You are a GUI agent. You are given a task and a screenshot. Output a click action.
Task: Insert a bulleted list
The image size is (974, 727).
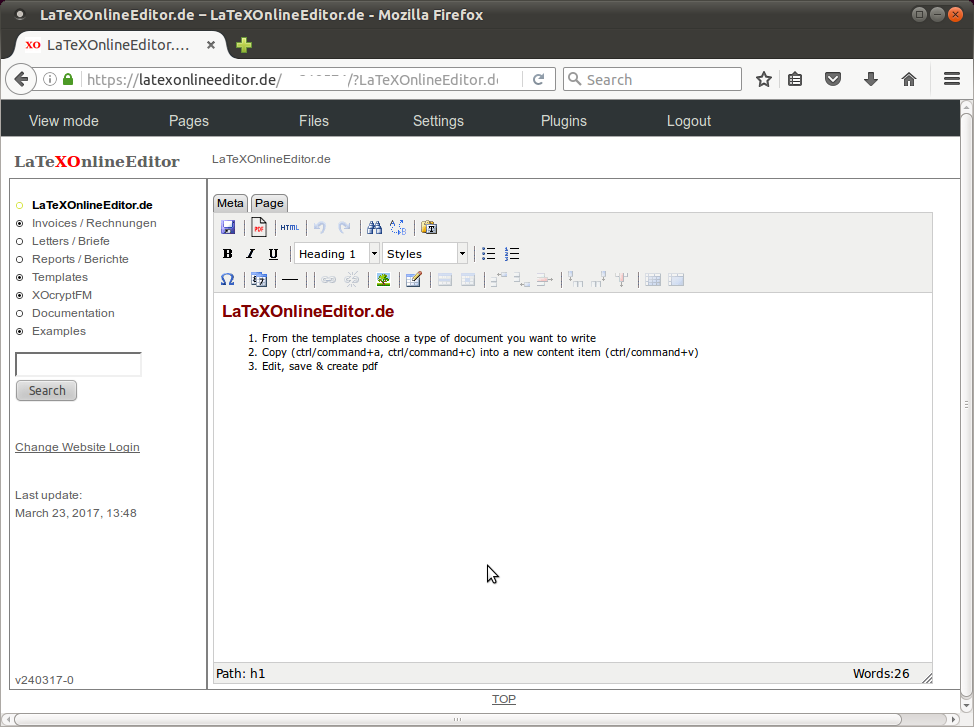click(x=488, y=254)
